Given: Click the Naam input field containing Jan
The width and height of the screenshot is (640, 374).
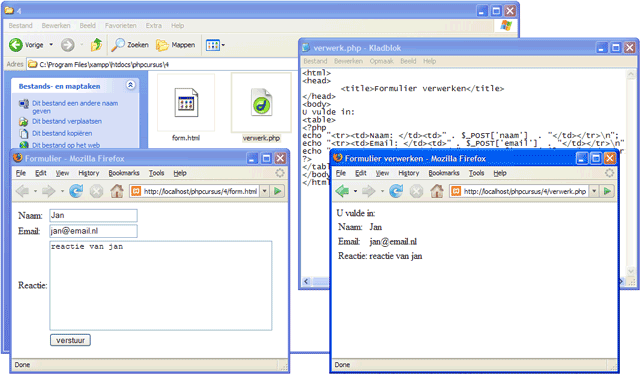Looking at the screenshot, I should (x=93, y=216).
